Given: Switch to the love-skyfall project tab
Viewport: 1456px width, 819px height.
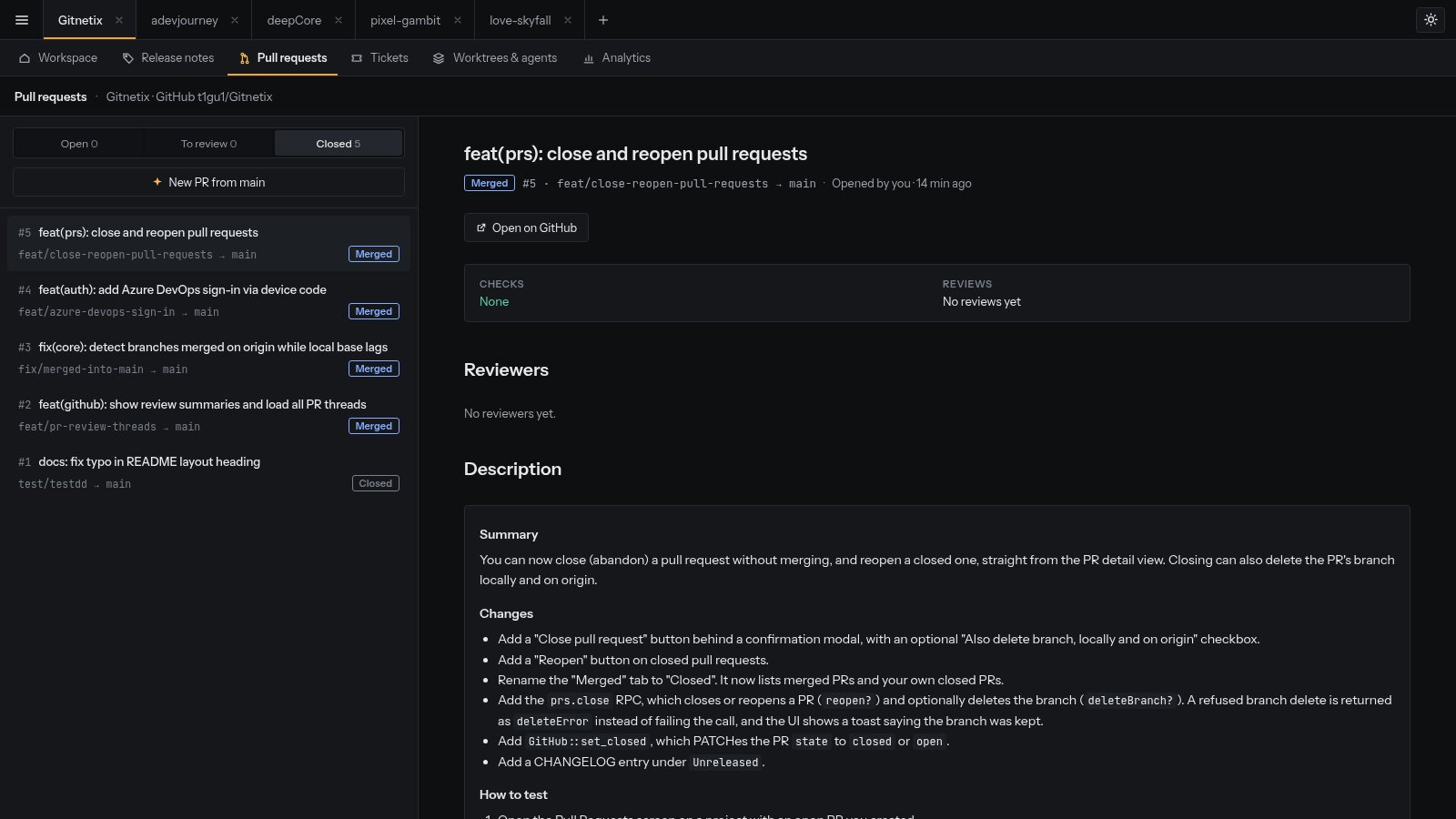Looking at the screenshot, I should click(521, 20).
